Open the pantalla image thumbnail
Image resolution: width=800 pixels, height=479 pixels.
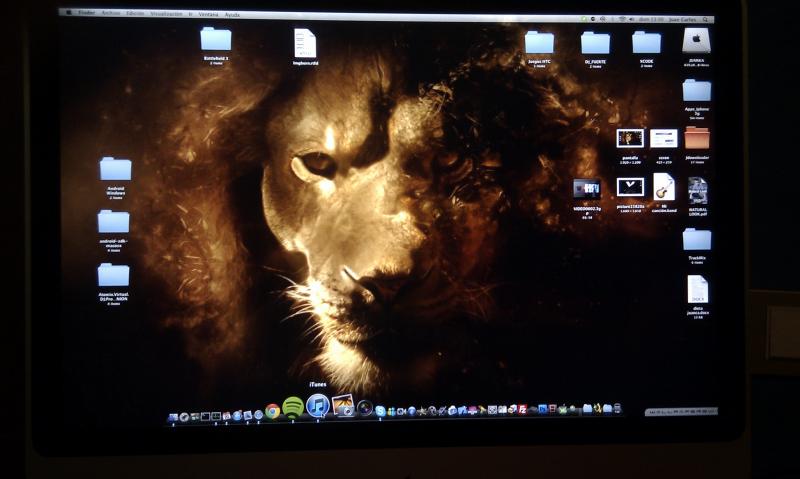tap(629, 139)
